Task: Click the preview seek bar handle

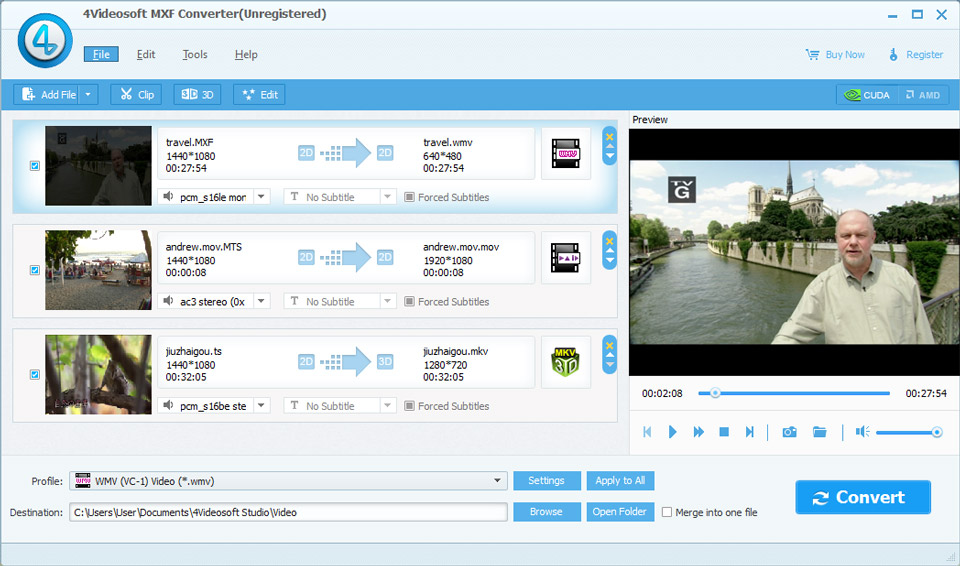Action: pos(714,393)
